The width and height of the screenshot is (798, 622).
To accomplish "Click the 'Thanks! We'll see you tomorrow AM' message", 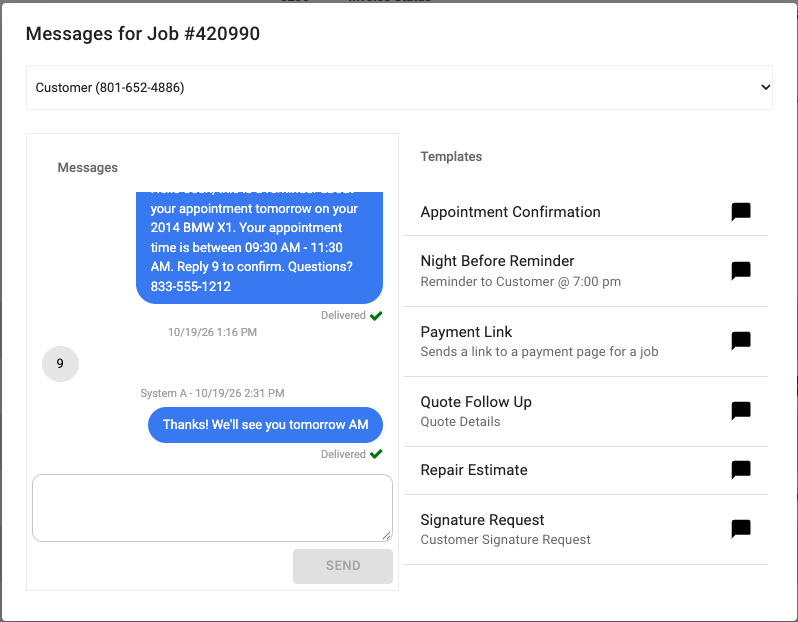I will tap(265, 425).
